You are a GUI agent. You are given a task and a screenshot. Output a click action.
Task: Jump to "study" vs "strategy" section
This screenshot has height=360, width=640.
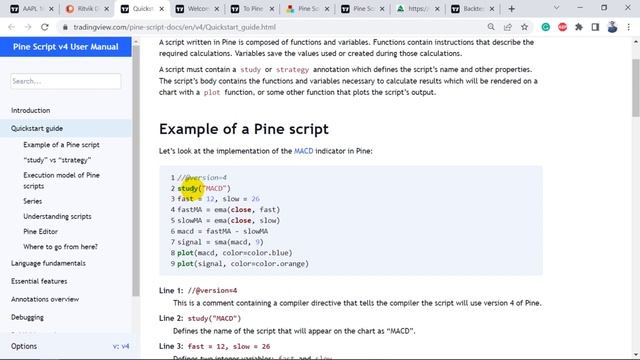point(57,160)
